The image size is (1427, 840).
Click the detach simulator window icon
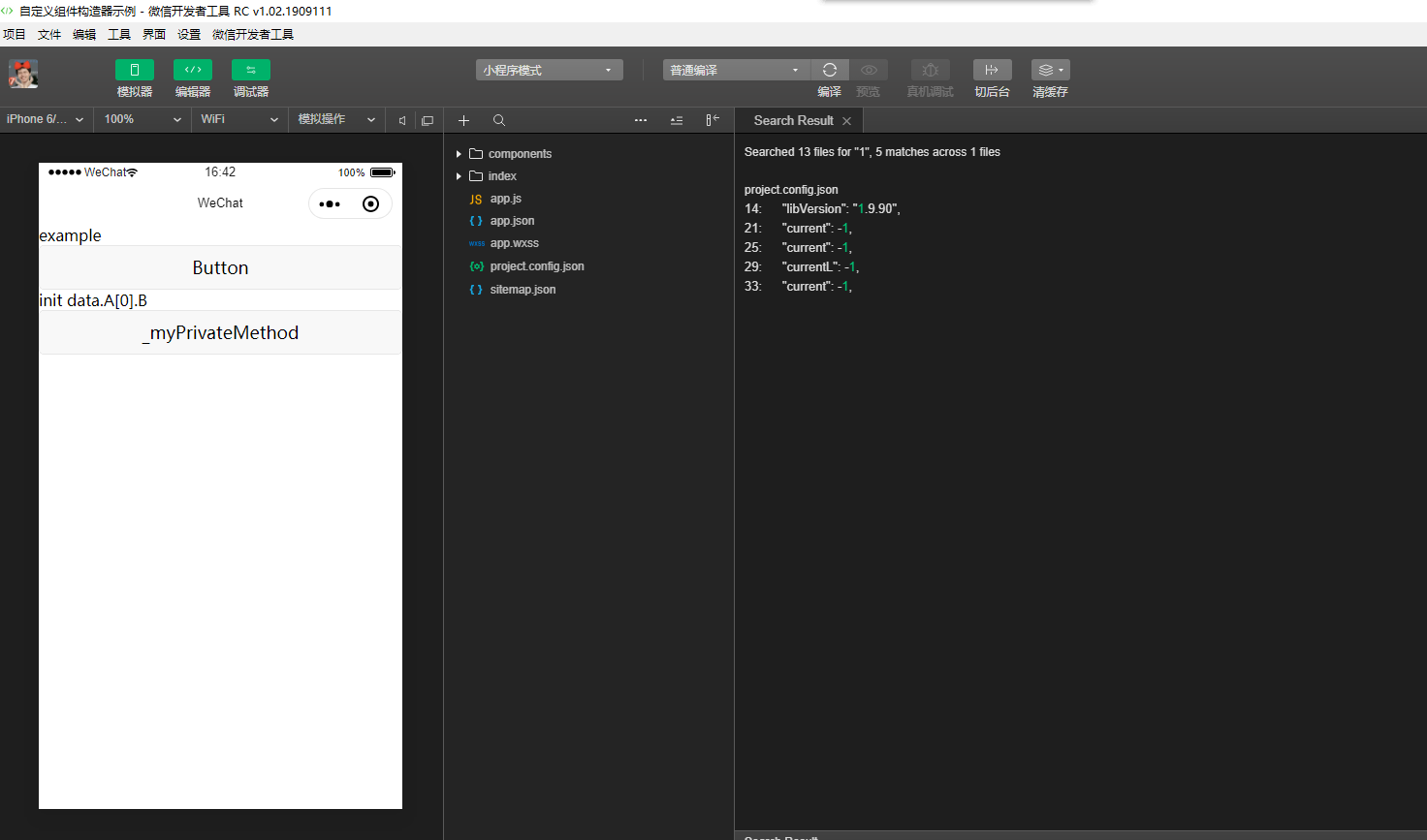pos(428,120)
